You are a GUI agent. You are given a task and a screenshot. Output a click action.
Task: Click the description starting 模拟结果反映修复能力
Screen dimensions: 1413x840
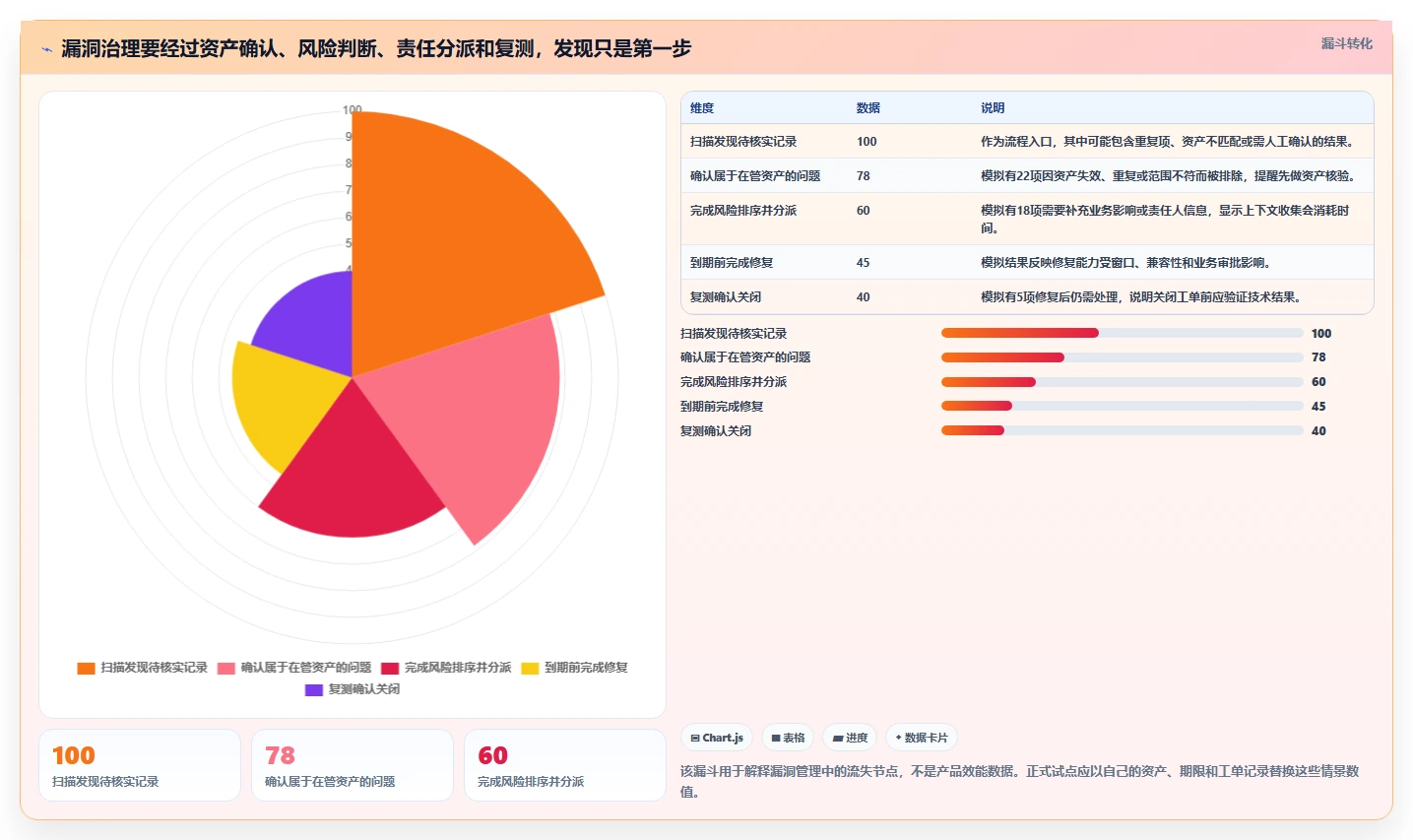point(1125,263)
